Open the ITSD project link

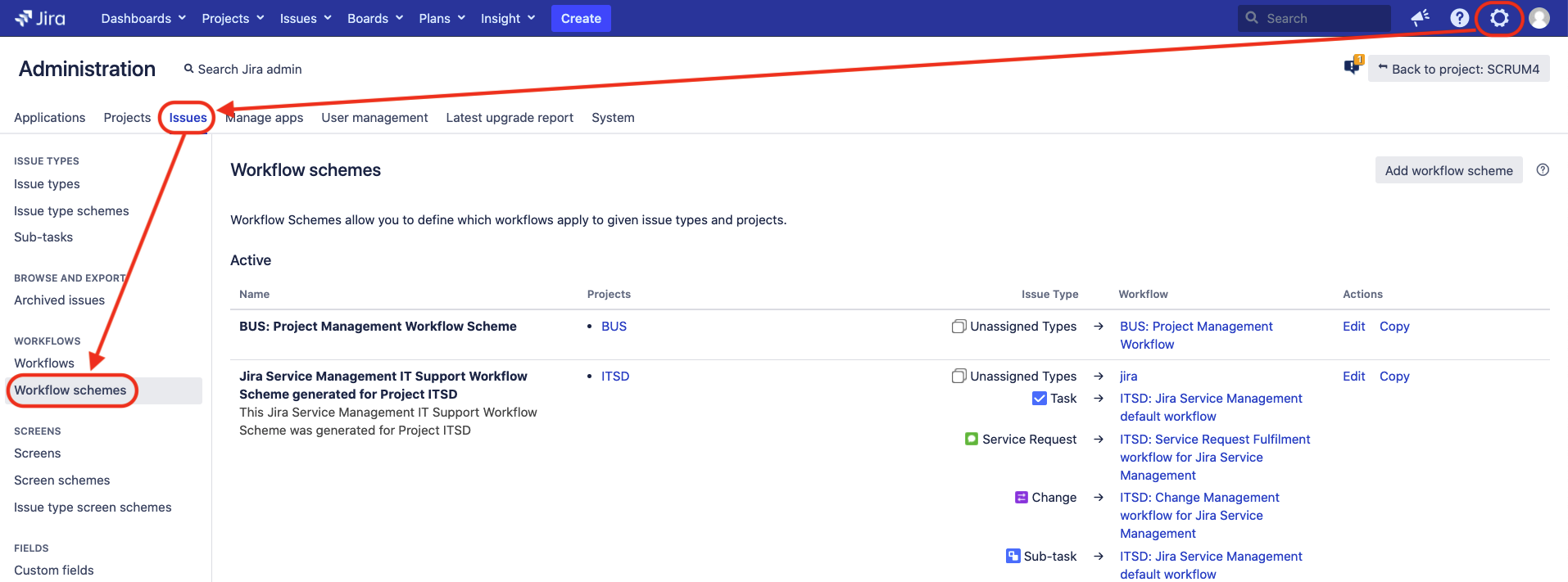click(x=615, y=377)
